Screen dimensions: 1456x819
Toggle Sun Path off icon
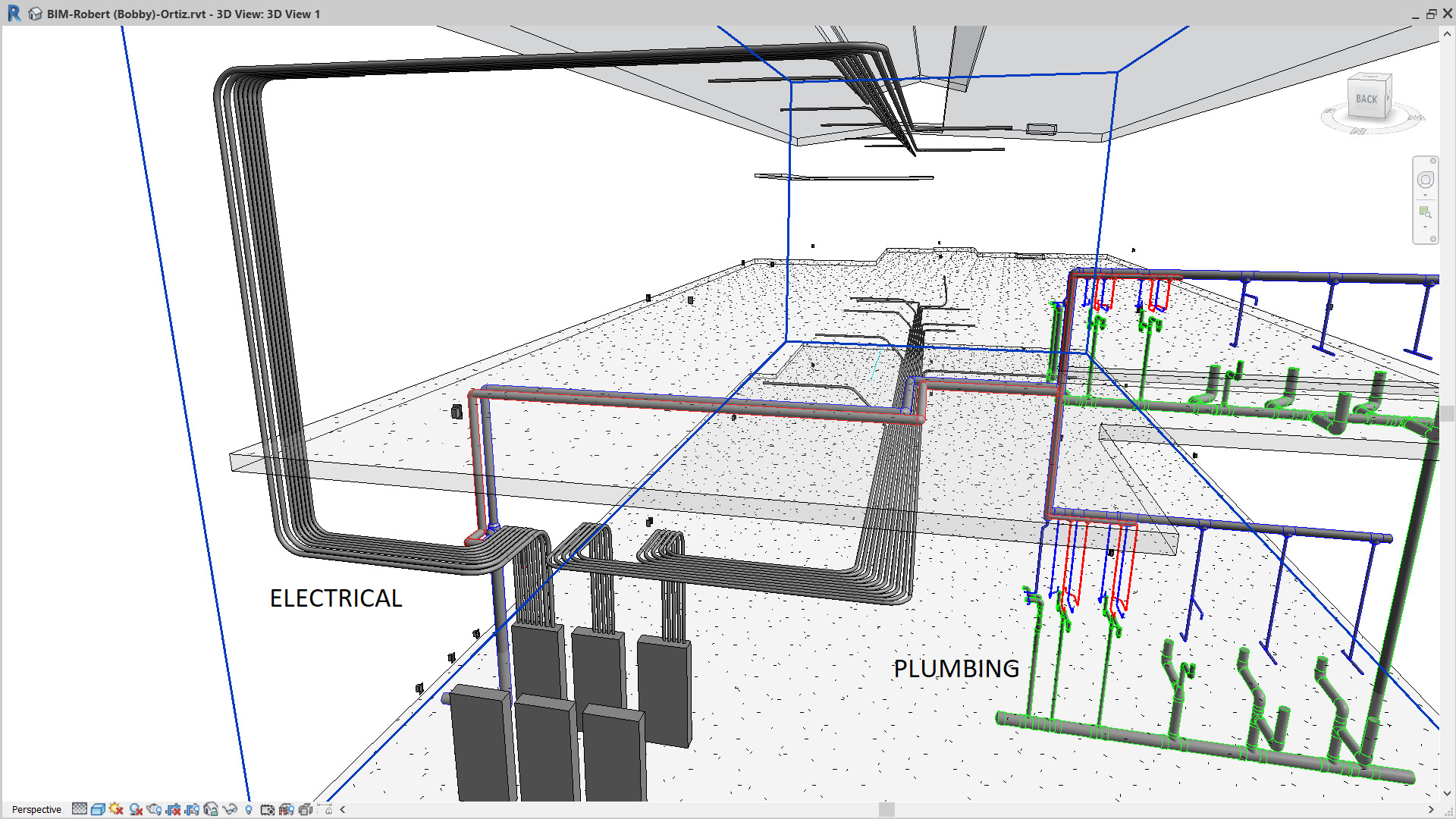pyautogui.click(x=116, y=809)
